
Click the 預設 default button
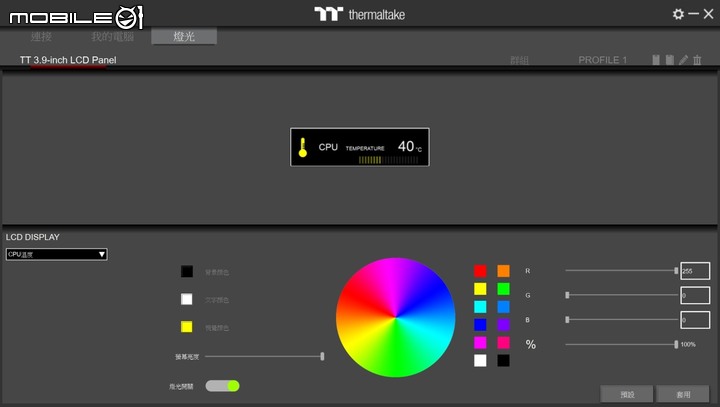[x=627, y=394]
